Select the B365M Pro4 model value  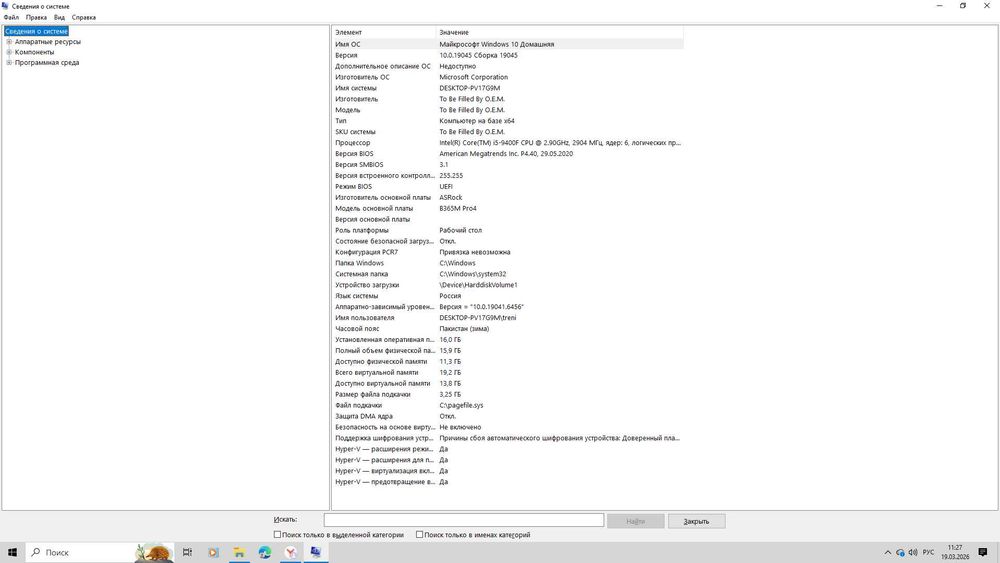458,208
